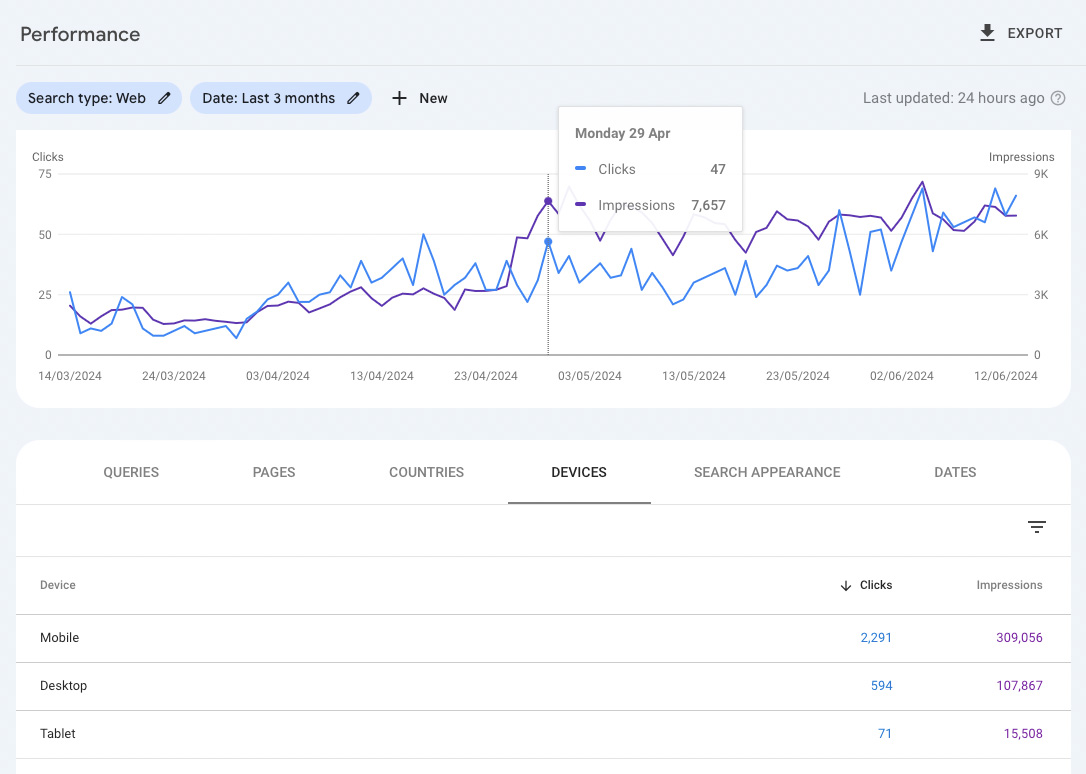Click the Mobile device row
Viewport: 1086px width, 774px height.
[60, 638]
